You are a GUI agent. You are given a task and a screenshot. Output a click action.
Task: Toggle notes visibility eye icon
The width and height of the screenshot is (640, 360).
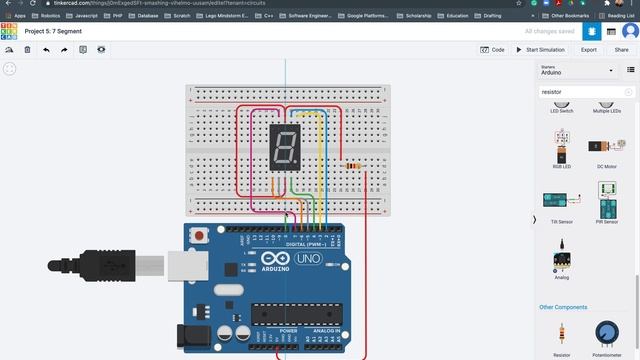[101, 50]
